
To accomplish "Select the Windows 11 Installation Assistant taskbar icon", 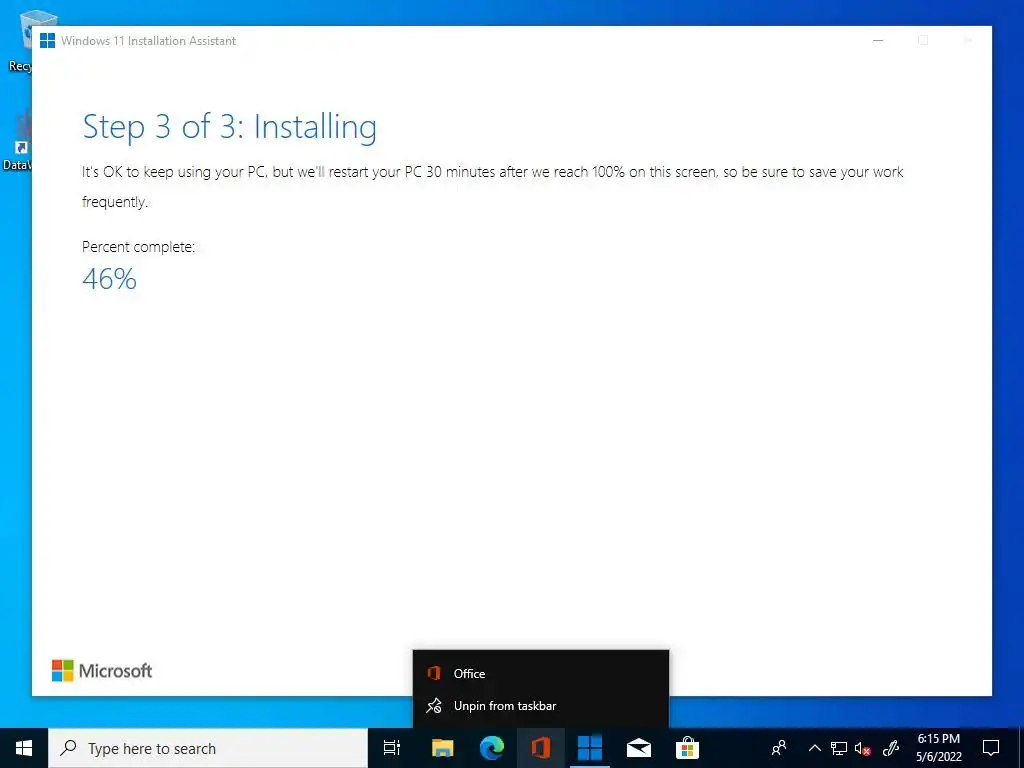I will (590, 748).
